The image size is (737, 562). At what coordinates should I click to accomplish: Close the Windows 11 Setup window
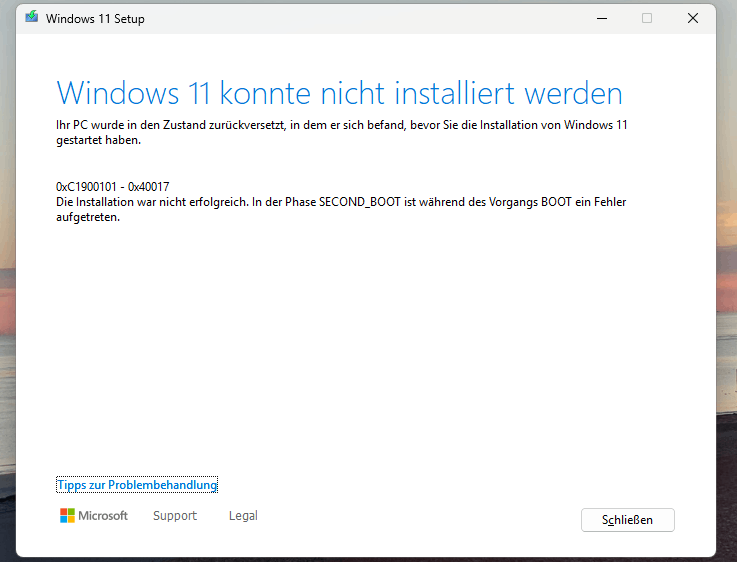pos(692,18)
